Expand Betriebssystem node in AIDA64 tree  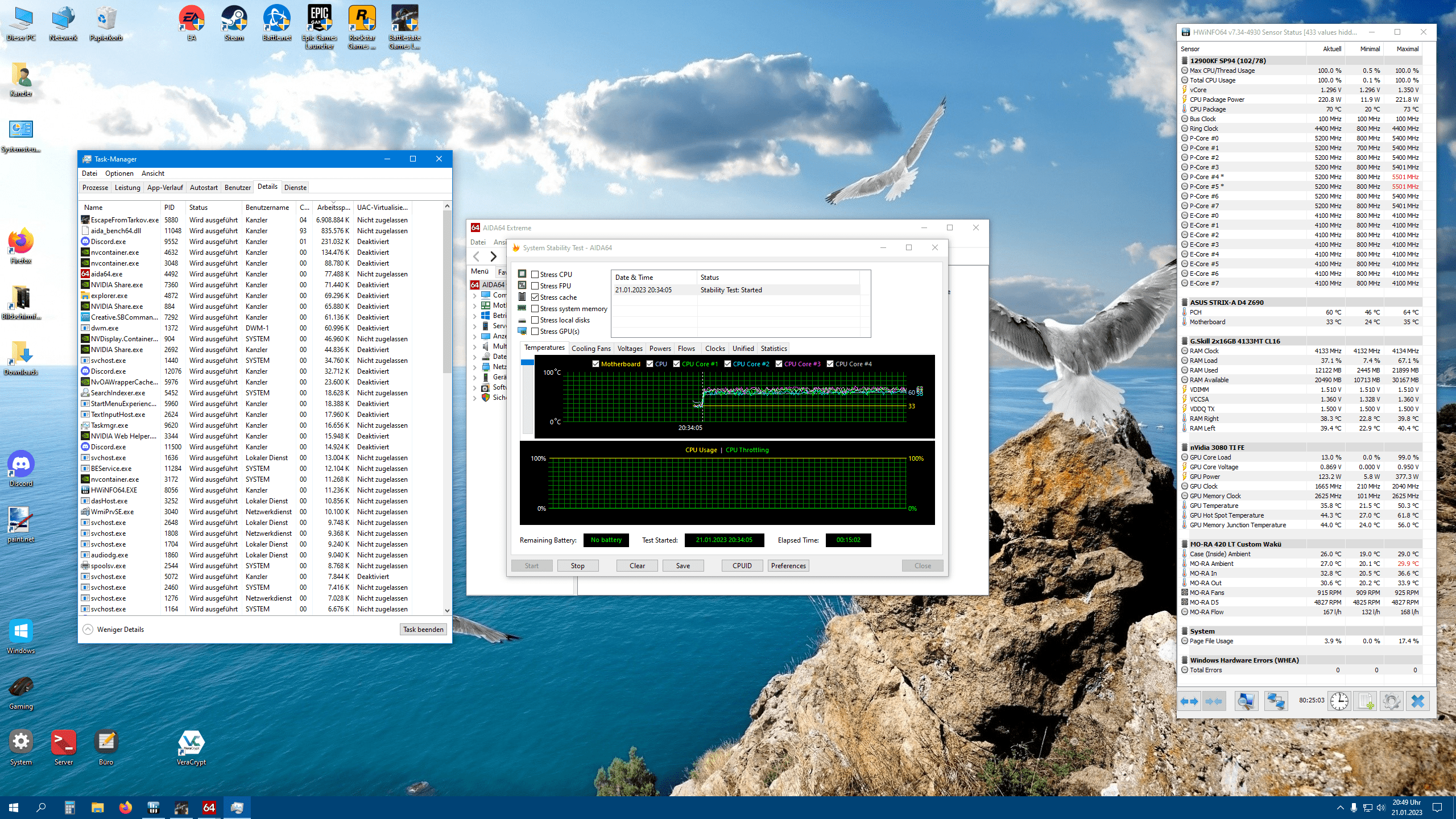click(474, 316)
